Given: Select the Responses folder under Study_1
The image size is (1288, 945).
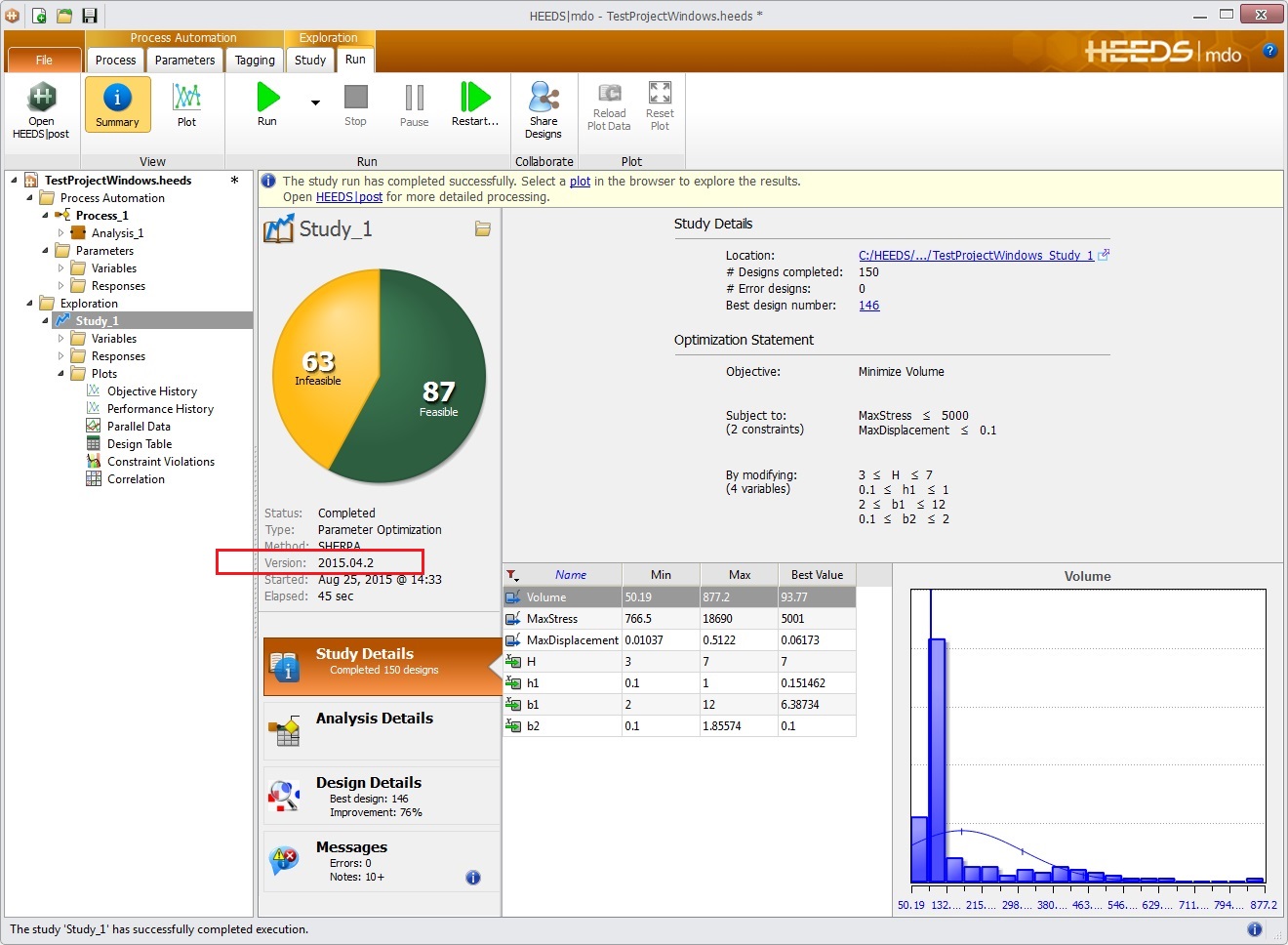Looking at the screenshot, I should (118, 356).
